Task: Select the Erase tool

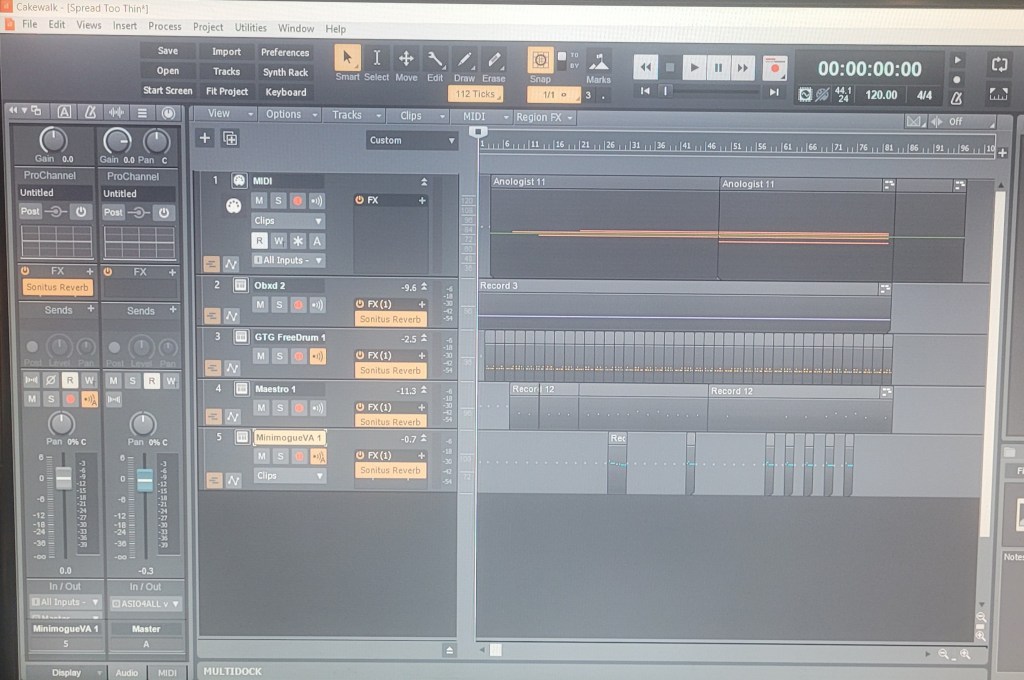Action: point(493,60)
